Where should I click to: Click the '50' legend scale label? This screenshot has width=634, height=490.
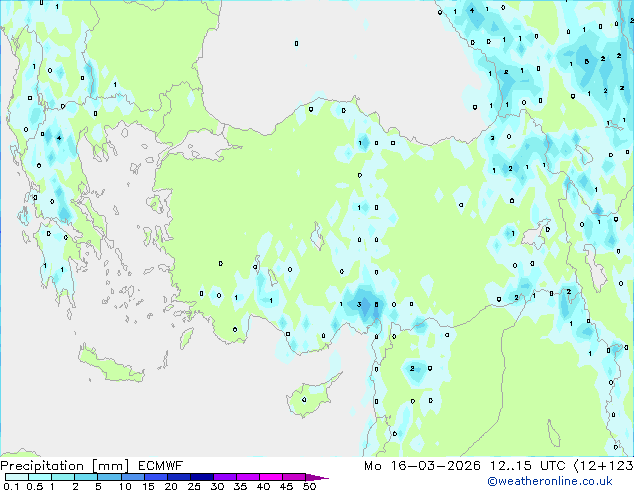click(x=310, y=486)
